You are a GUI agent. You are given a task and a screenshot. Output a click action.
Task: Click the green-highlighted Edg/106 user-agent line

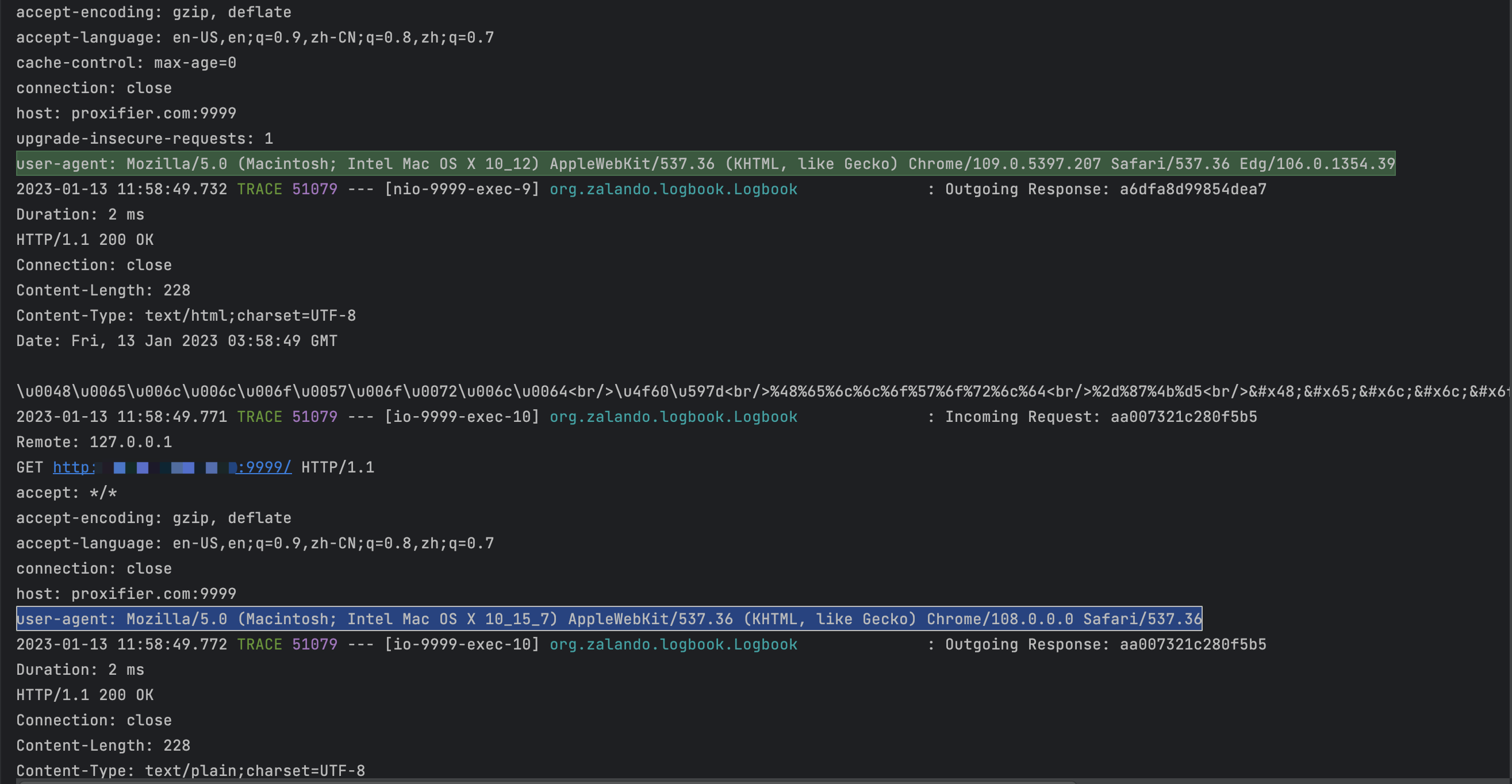point(704,164)
